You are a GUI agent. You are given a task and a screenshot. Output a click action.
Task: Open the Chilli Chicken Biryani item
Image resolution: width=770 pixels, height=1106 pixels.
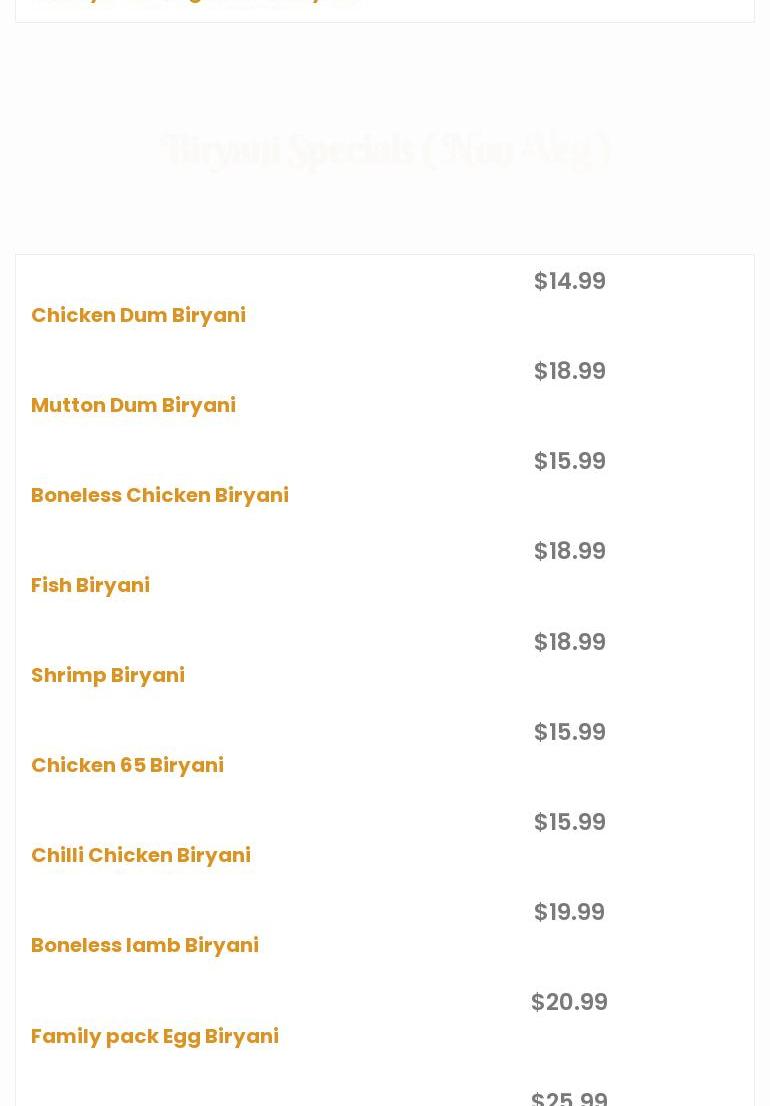point(141,855)
